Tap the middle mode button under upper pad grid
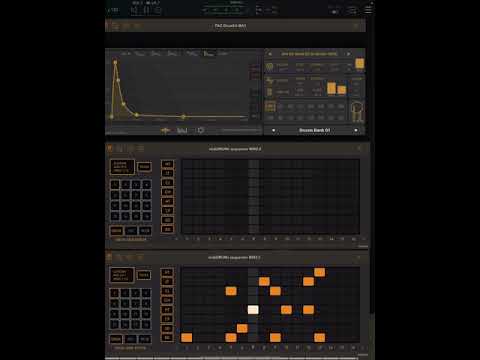Image resolution: width=480 pixels, height=360 pixels. 131,231
